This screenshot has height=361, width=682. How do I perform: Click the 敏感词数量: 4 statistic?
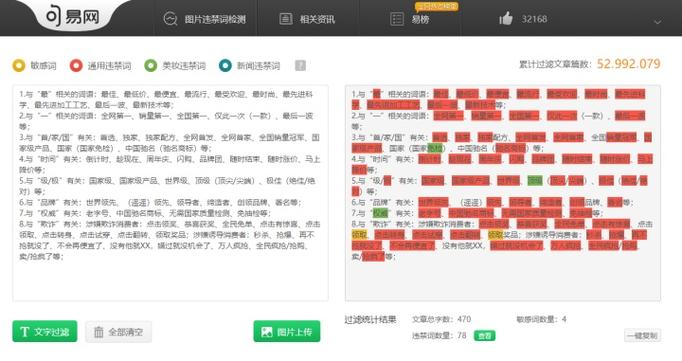coord(541,319)
